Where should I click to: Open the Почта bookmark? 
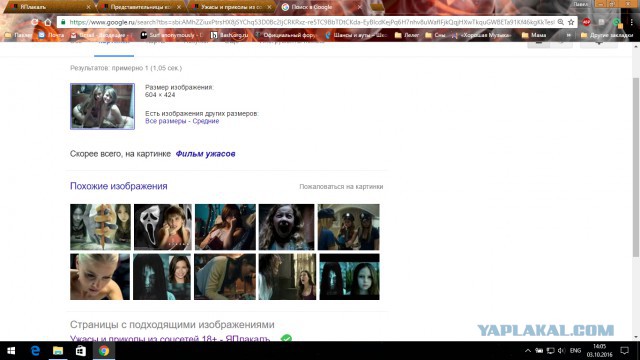tap(51, 35)
